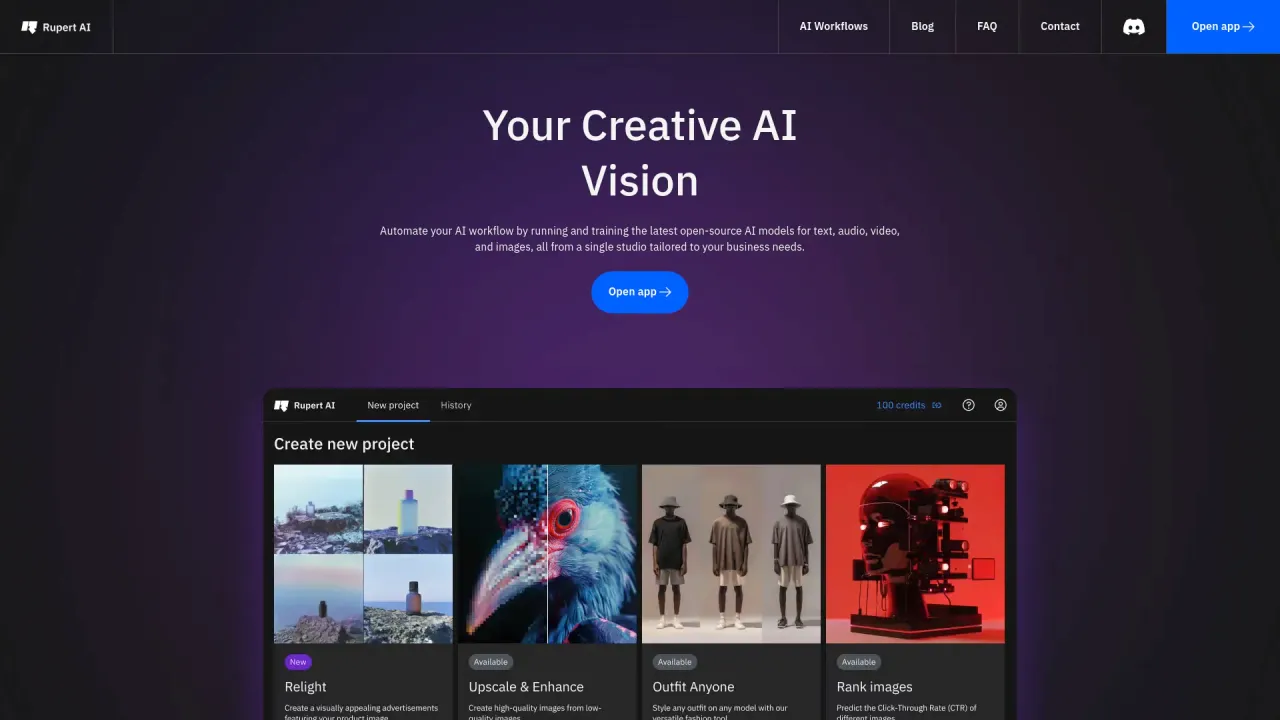Screen dimensions: 1280x720
Task: Select the Rank images red robot thumbnail
Action: point(915,554)
